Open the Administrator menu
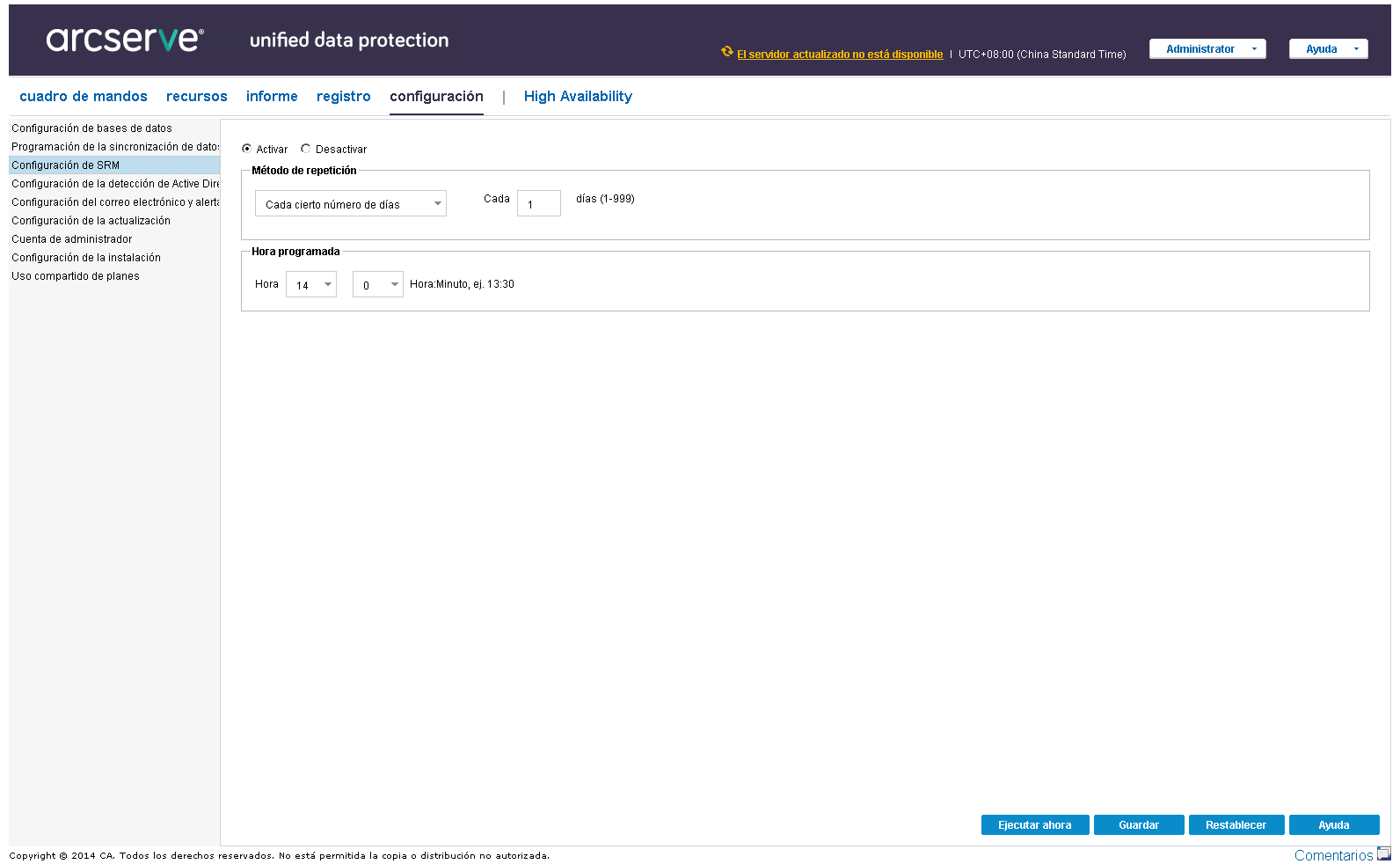The width and height of the screenshot is (1400, 864). coord(1207,49)
